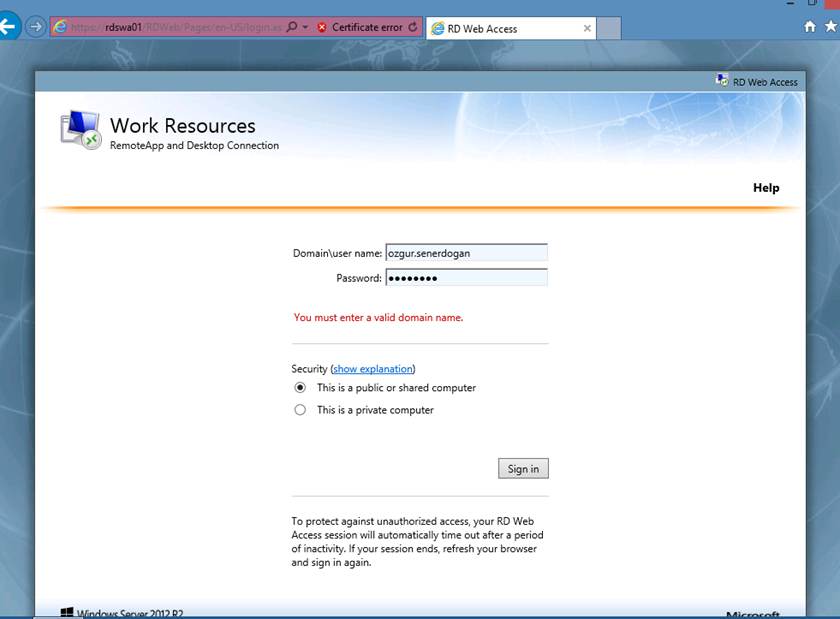Focus the Domain\user name field
840x619 pixels.
click(467, 253)
